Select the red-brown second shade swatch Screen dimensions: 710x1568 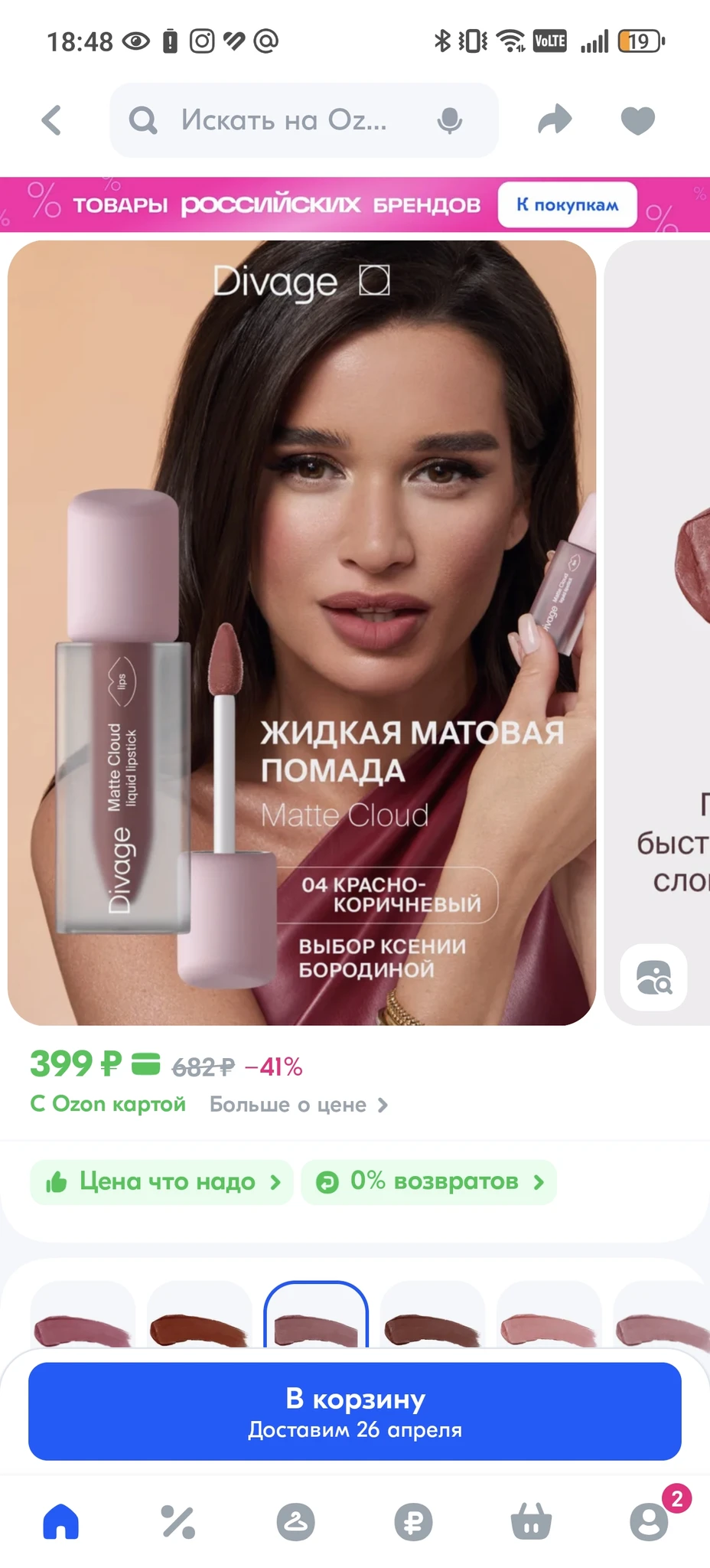pyautogui.click(x=199, y=1314)
